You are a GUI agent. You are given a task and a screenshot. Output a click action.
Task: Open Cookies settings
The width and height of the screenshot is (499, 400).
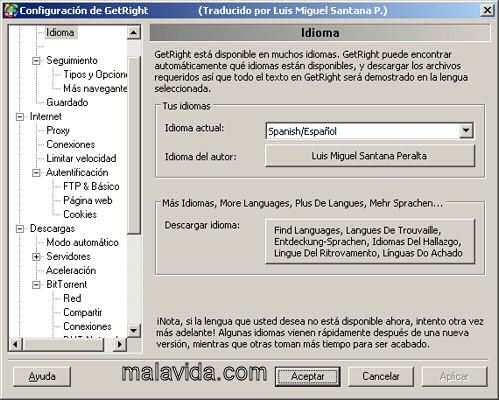[80, 215]
